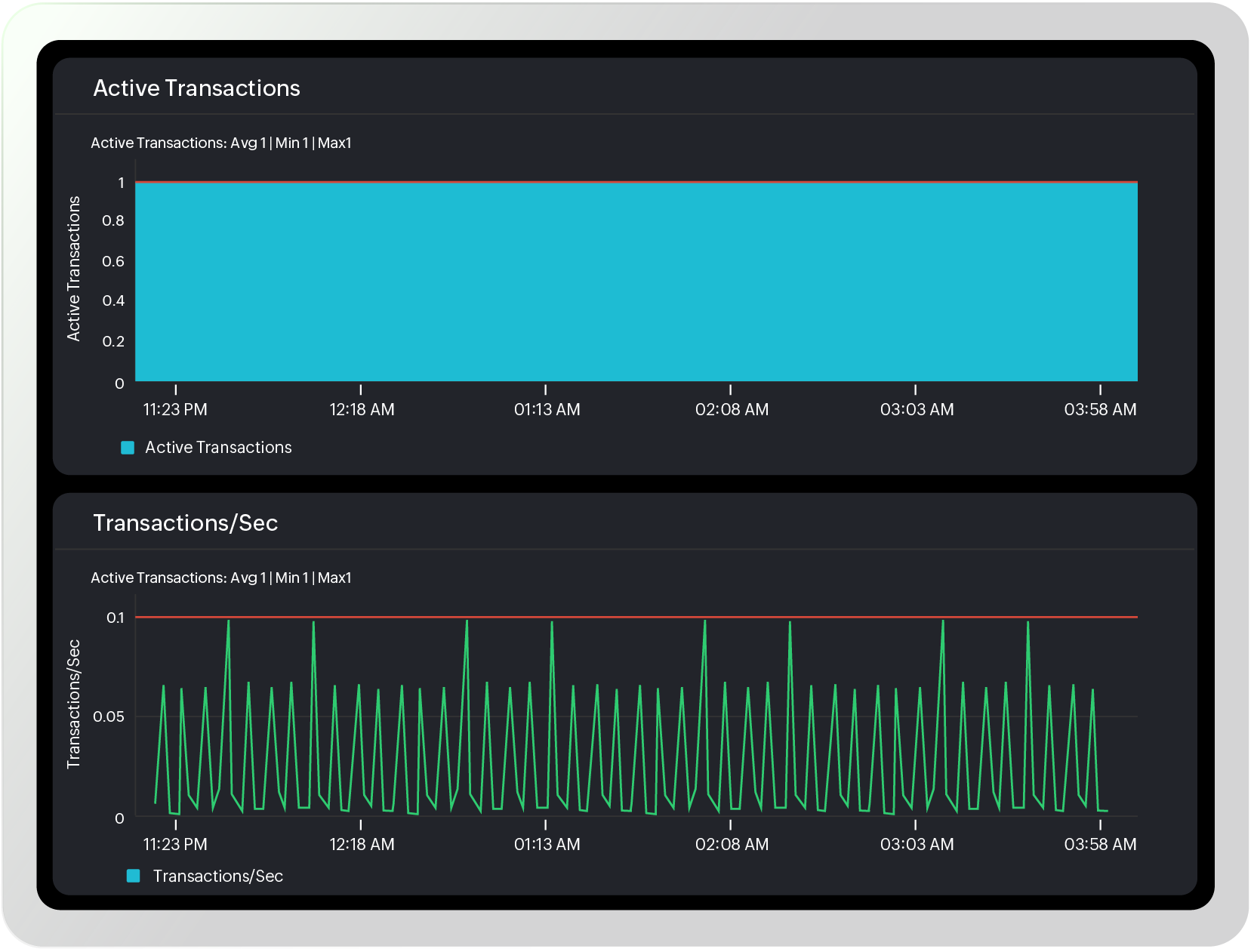The image size is (1254, 952).
Task: Click the Transactions/Sec legend swatch
Action: coord(133,875)
